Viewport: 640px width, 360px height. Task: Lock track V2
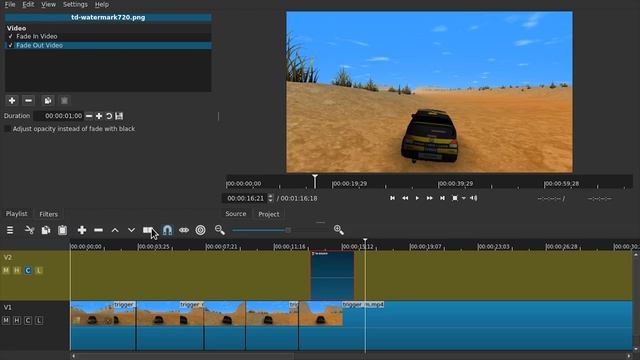[39, 270]
